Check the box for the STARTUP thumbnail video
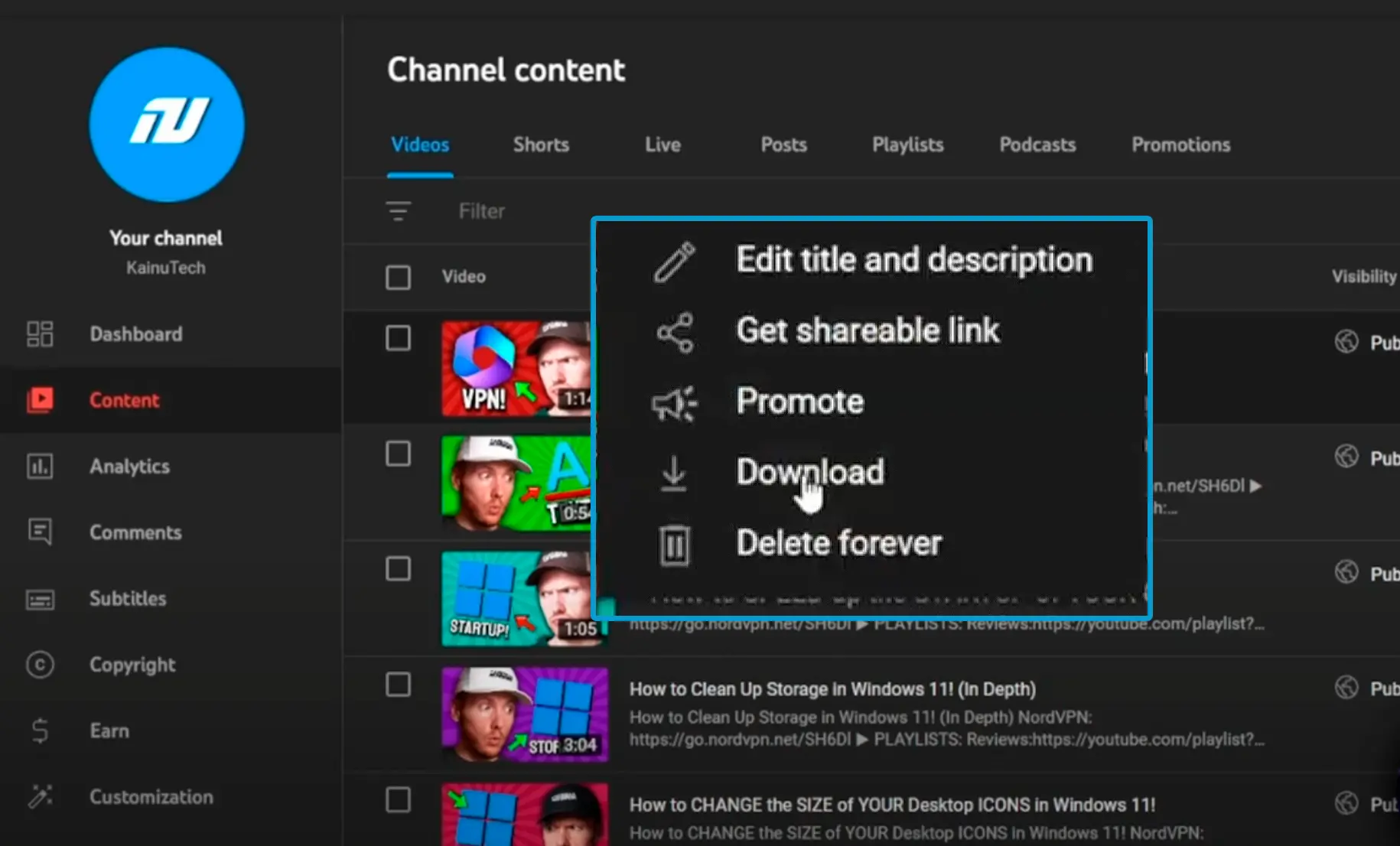The height and width of the screenshot is (846, 1400). [x=398, y=568]
